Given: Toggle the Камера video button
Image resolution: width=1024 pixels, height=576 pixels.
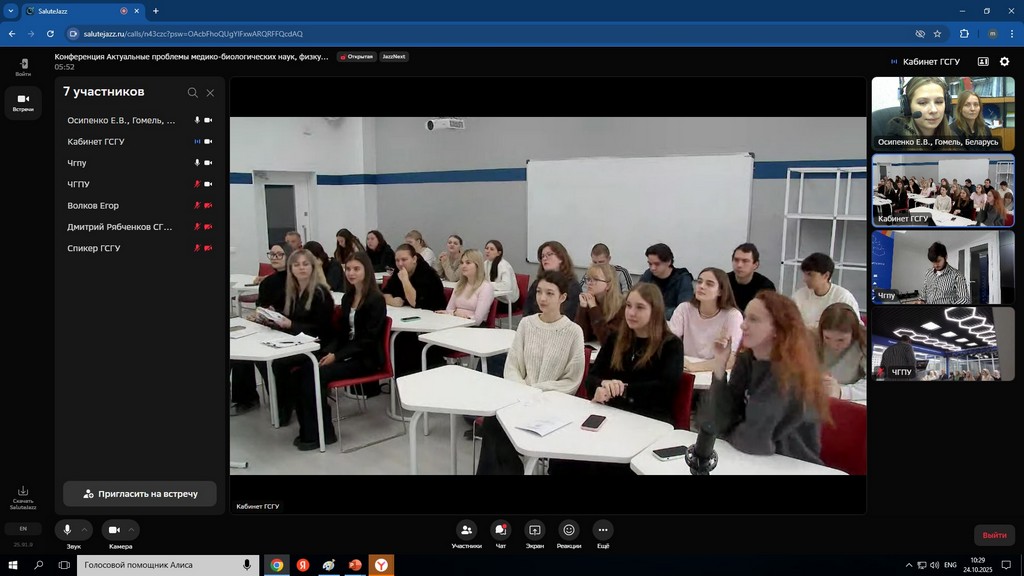Looking at the screenshot, I should click(x=114, y=530).
